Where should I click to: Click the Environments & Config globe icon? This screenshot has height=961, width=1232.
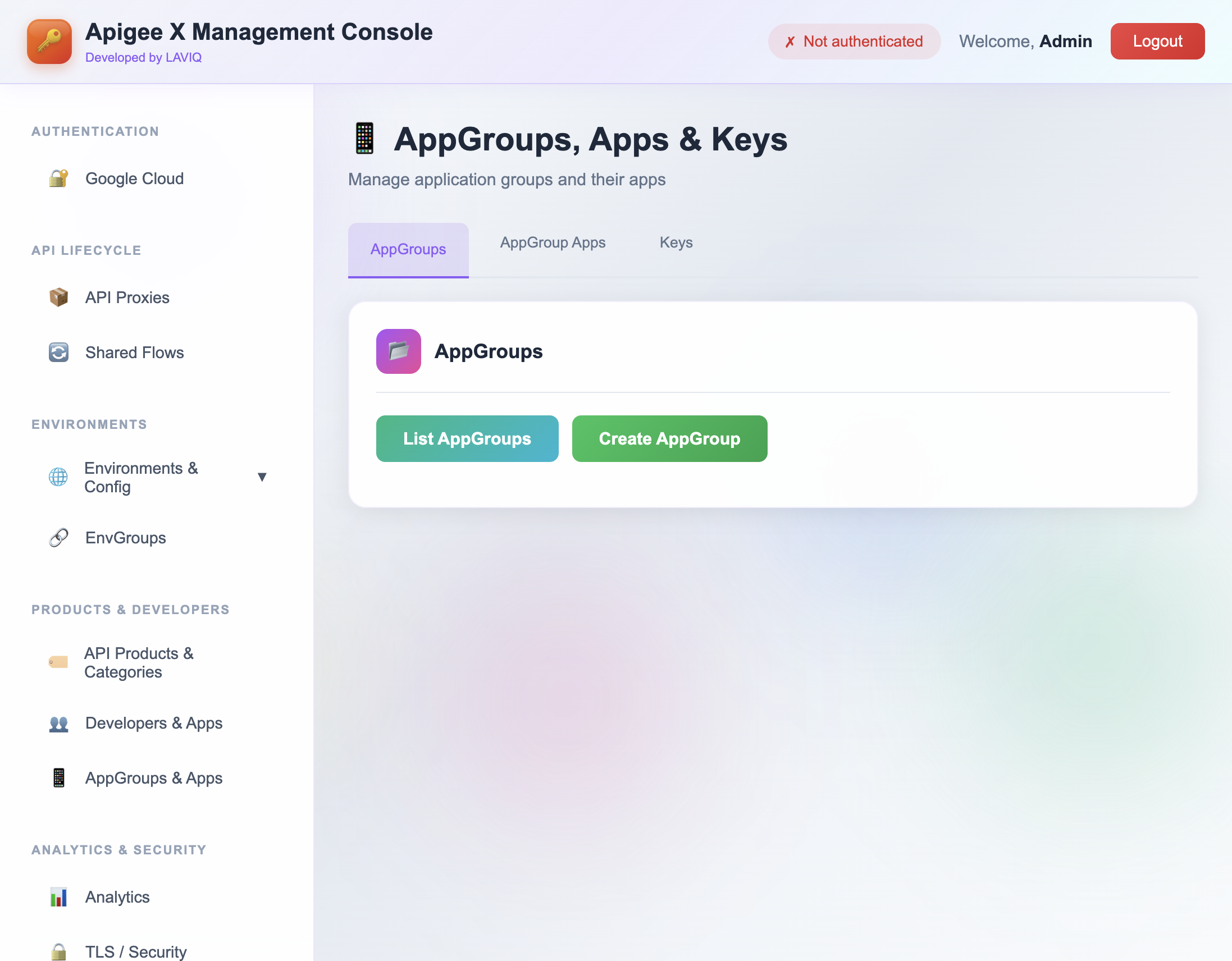(58, 477)
